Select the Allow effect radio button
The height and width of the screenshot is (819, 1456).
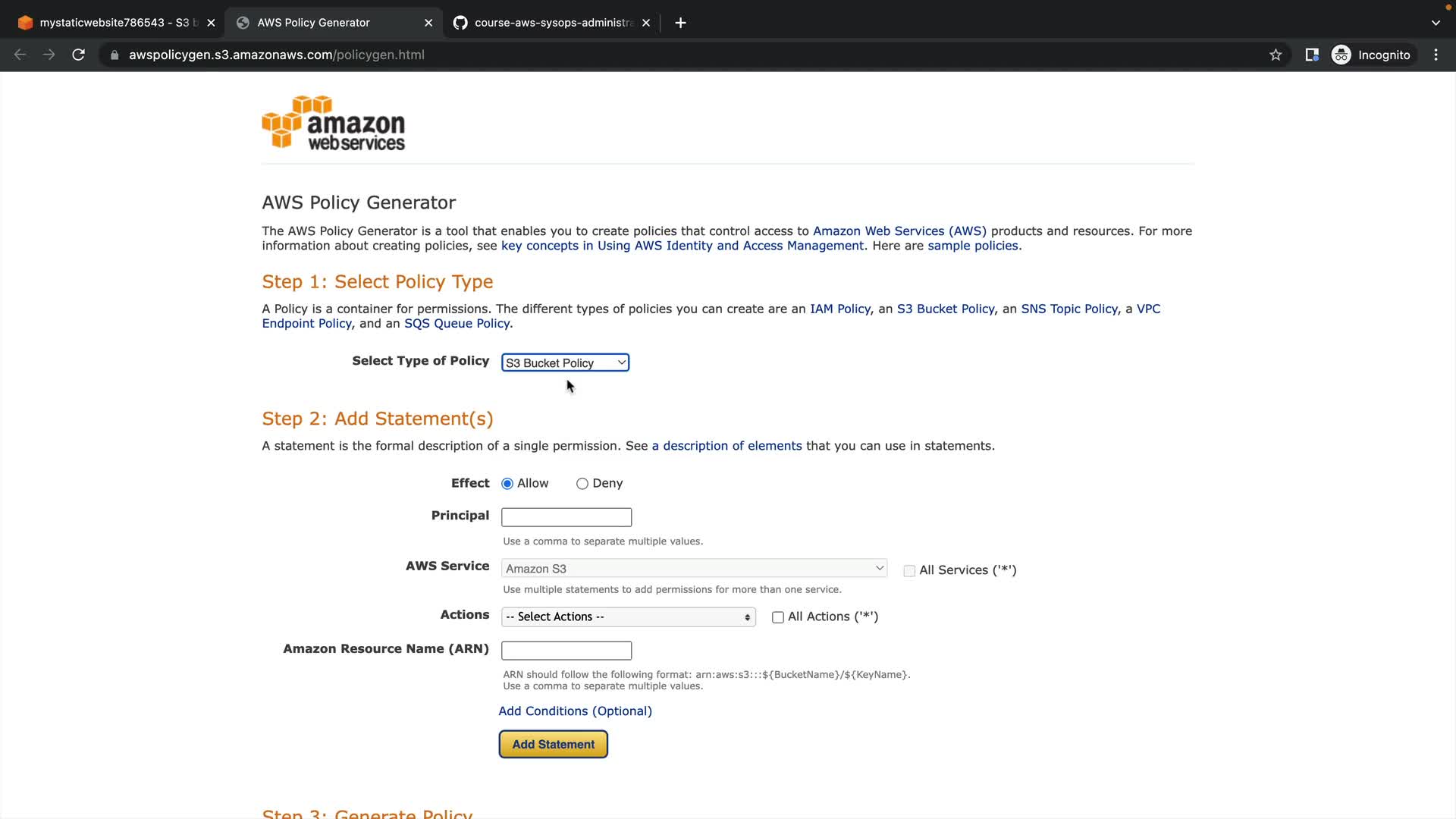[507, 484]
